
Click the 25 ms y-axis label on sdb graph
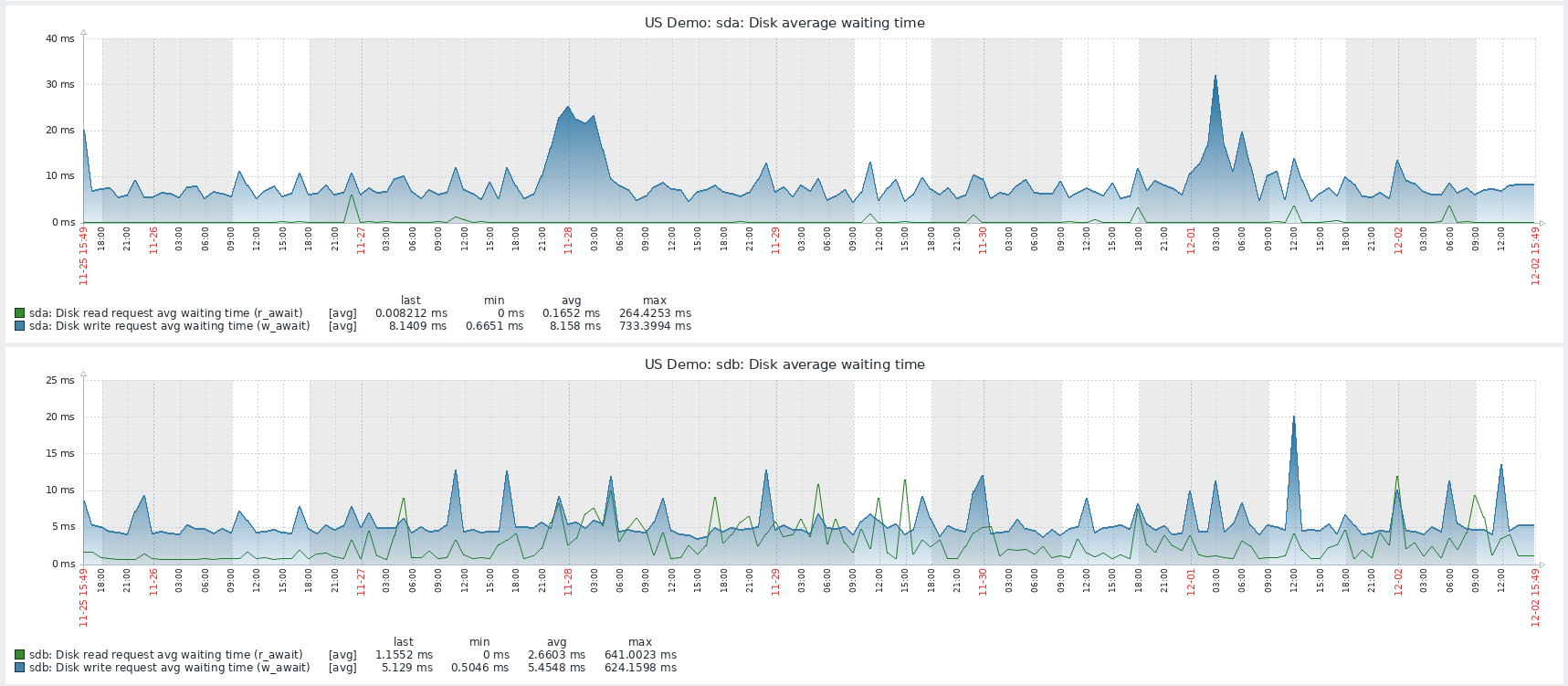[60, 381]
